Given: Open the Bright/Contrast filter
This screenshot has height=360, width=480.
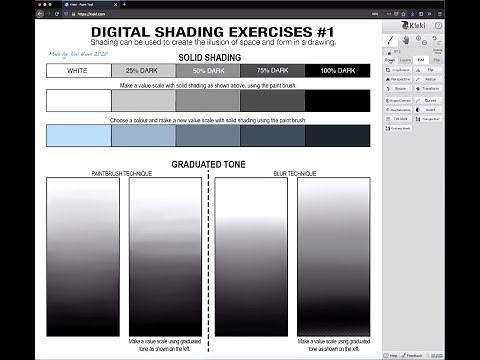Looking at the screenshot, I should tap(398, 100).
